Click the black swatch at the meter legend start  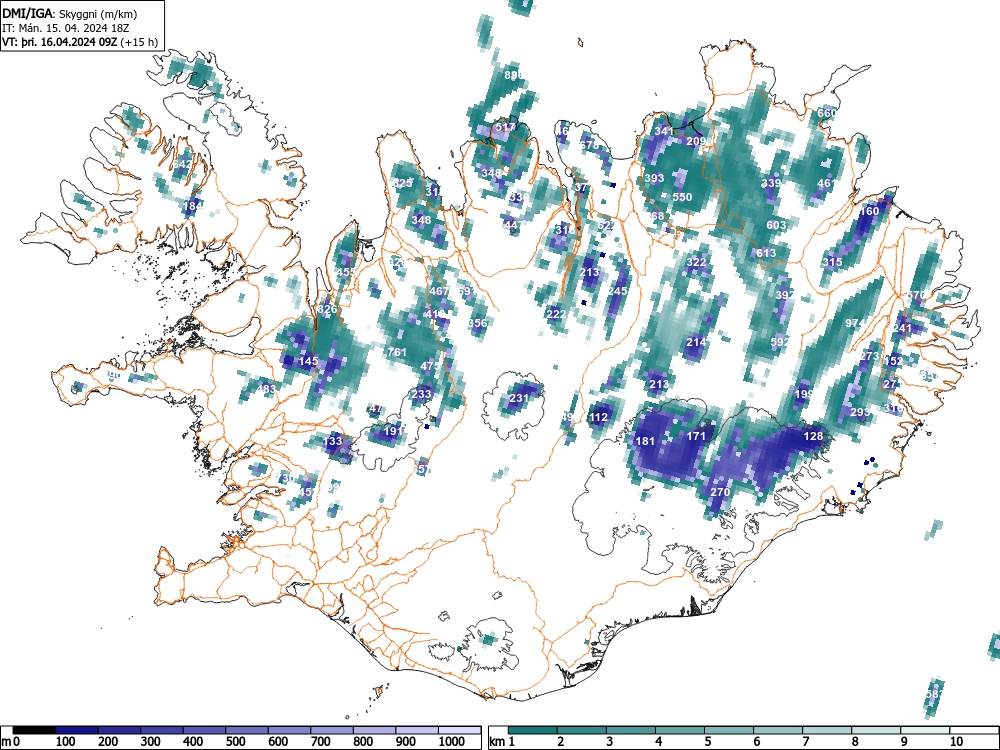(34, 730)
